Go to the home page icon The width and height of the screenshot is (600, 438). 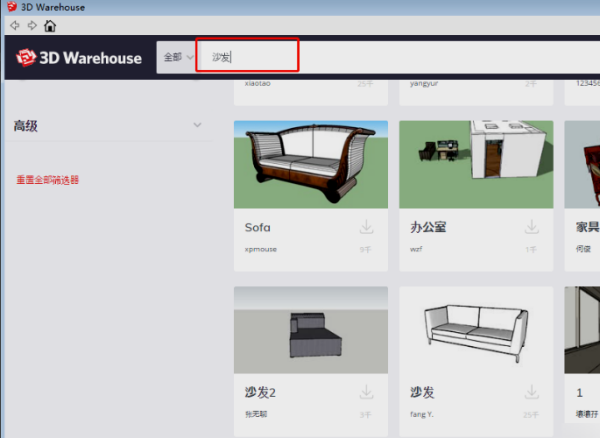[x=50, y=26]
